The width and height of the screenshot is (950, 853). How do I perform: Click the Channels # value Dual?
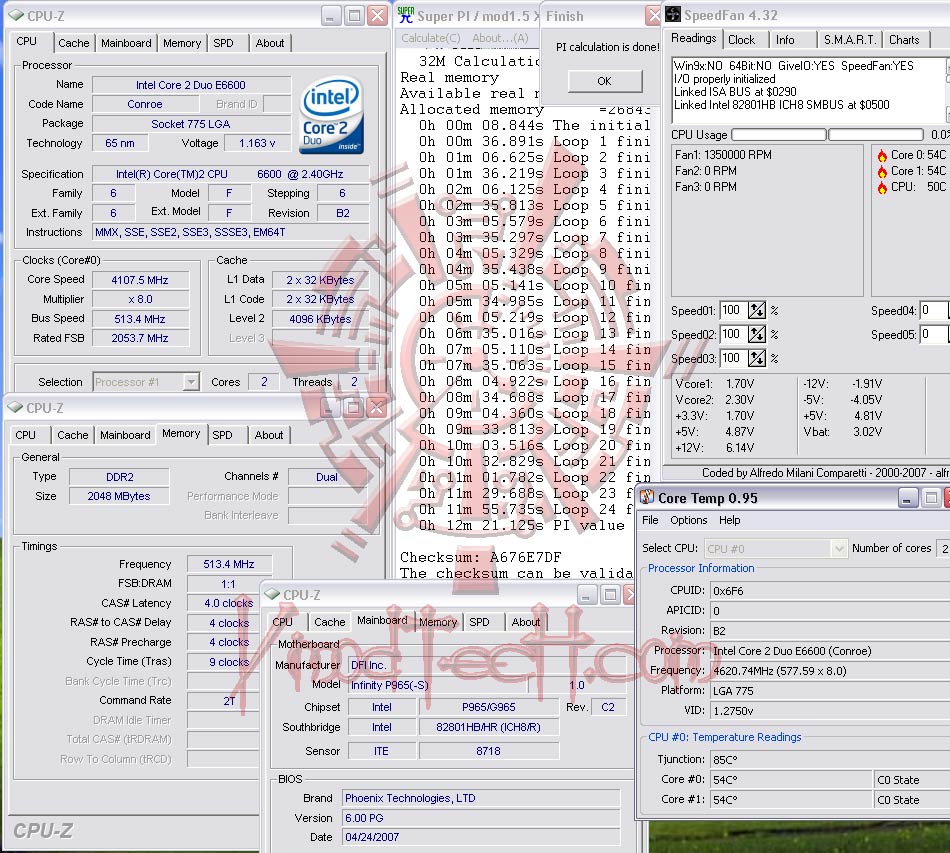(x=327, y=477)
